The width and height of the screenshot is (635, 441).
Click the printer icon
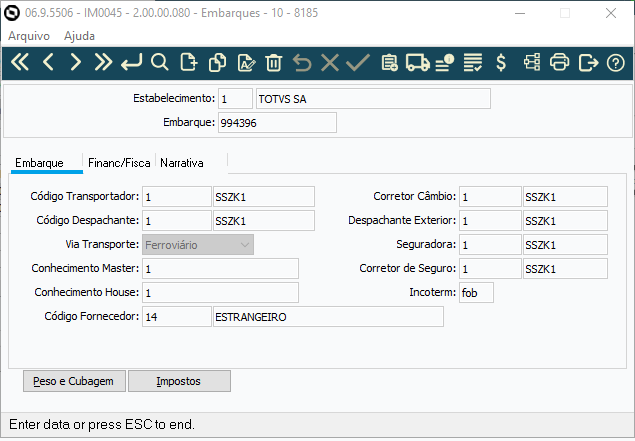pos(560,63)
